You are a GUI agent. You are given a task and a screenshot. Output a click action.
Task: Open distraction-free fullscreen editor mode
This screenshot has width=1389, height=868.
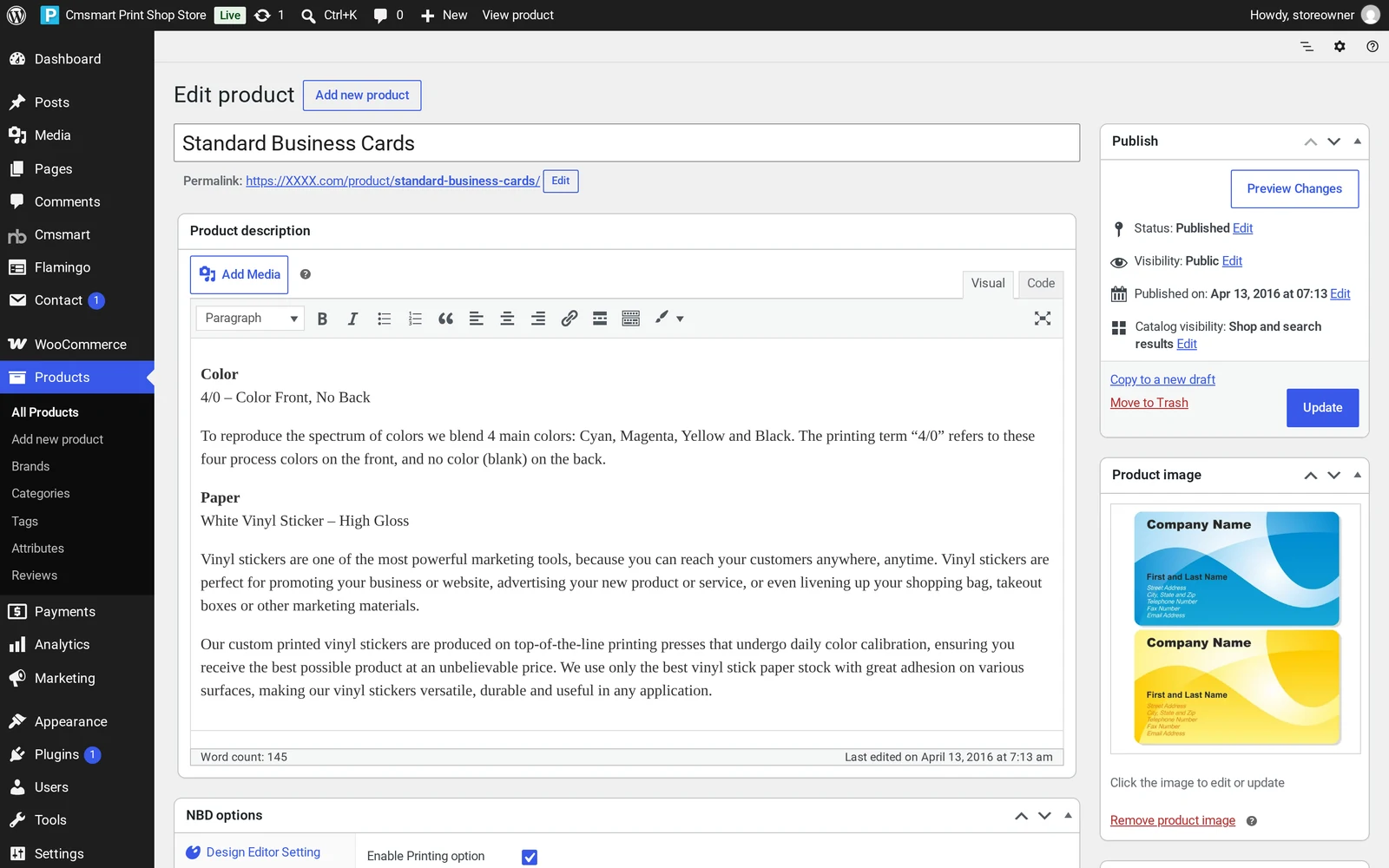(1043, 319)
